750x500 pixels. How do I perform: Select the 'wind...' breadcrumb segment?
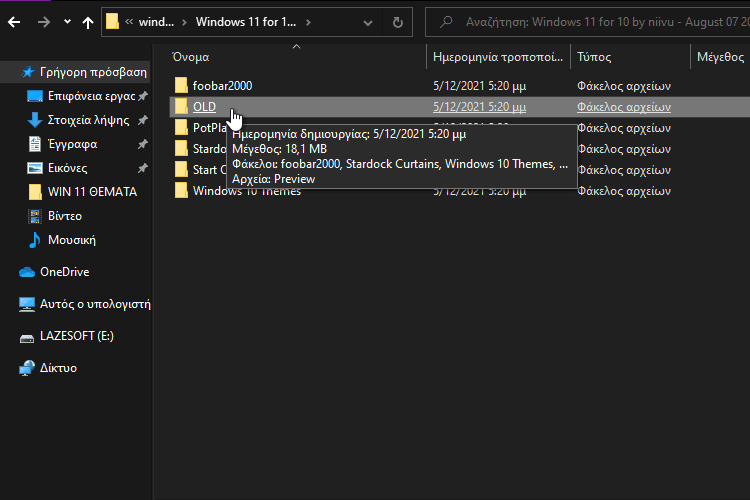pyautogui.click(x=156, y=22)
